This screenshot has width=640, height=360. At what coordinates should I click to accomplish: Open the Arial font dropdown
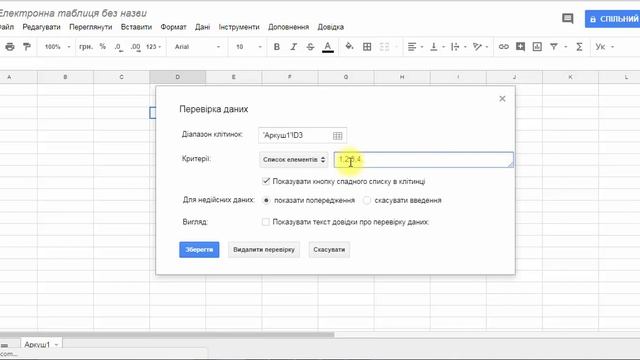198,47
